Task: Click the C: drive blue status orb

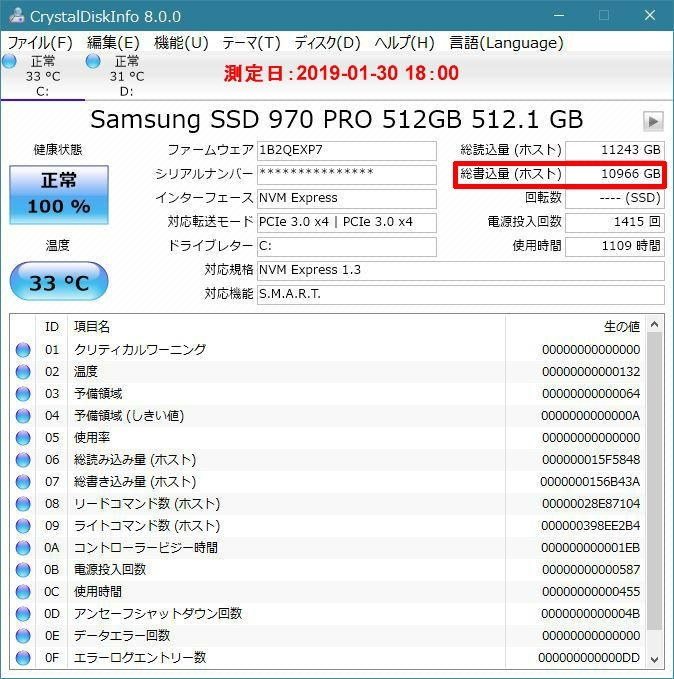Action: pyautogui.click(x=9, y=61)
